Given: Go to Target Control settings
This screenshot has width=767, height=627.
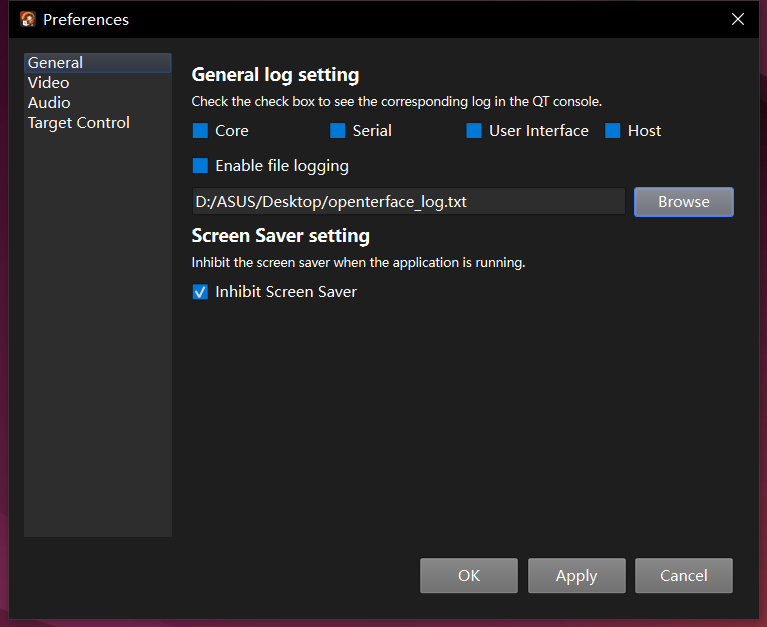Looking at the screenshot, I should pyautogui.click(x=79, y=123).
